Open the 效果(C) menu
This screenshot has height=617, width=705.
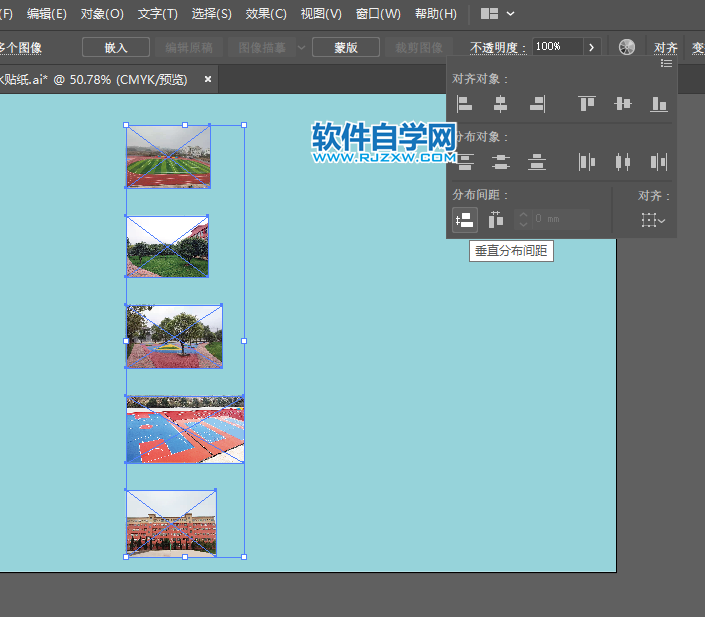265,14
